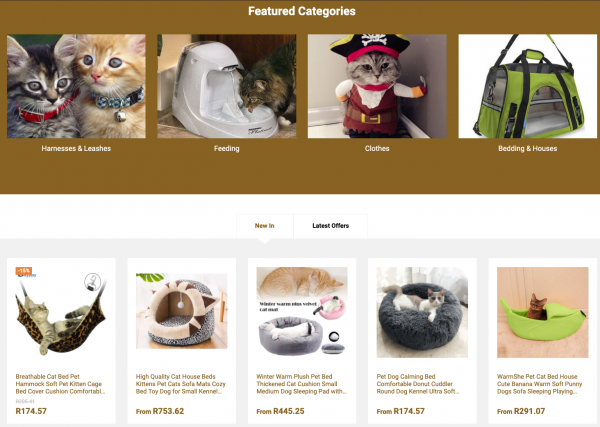600x427 pixels.
Task: Open WarmShe Pet Cat Bed House title
Action: pos(540,384)
